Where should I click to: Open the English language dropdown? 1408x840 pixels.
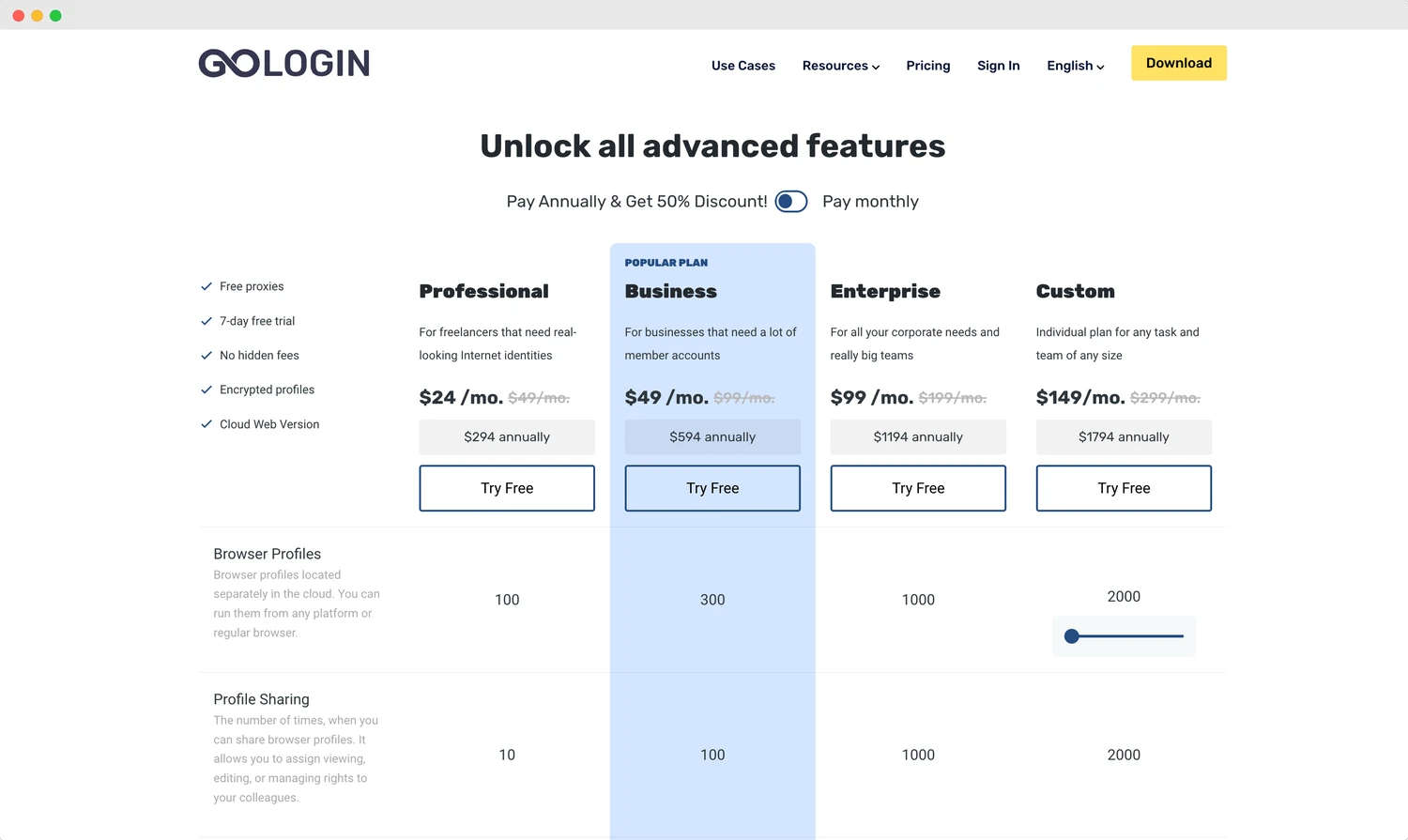pyautogui.click(x=1076, y=66)
